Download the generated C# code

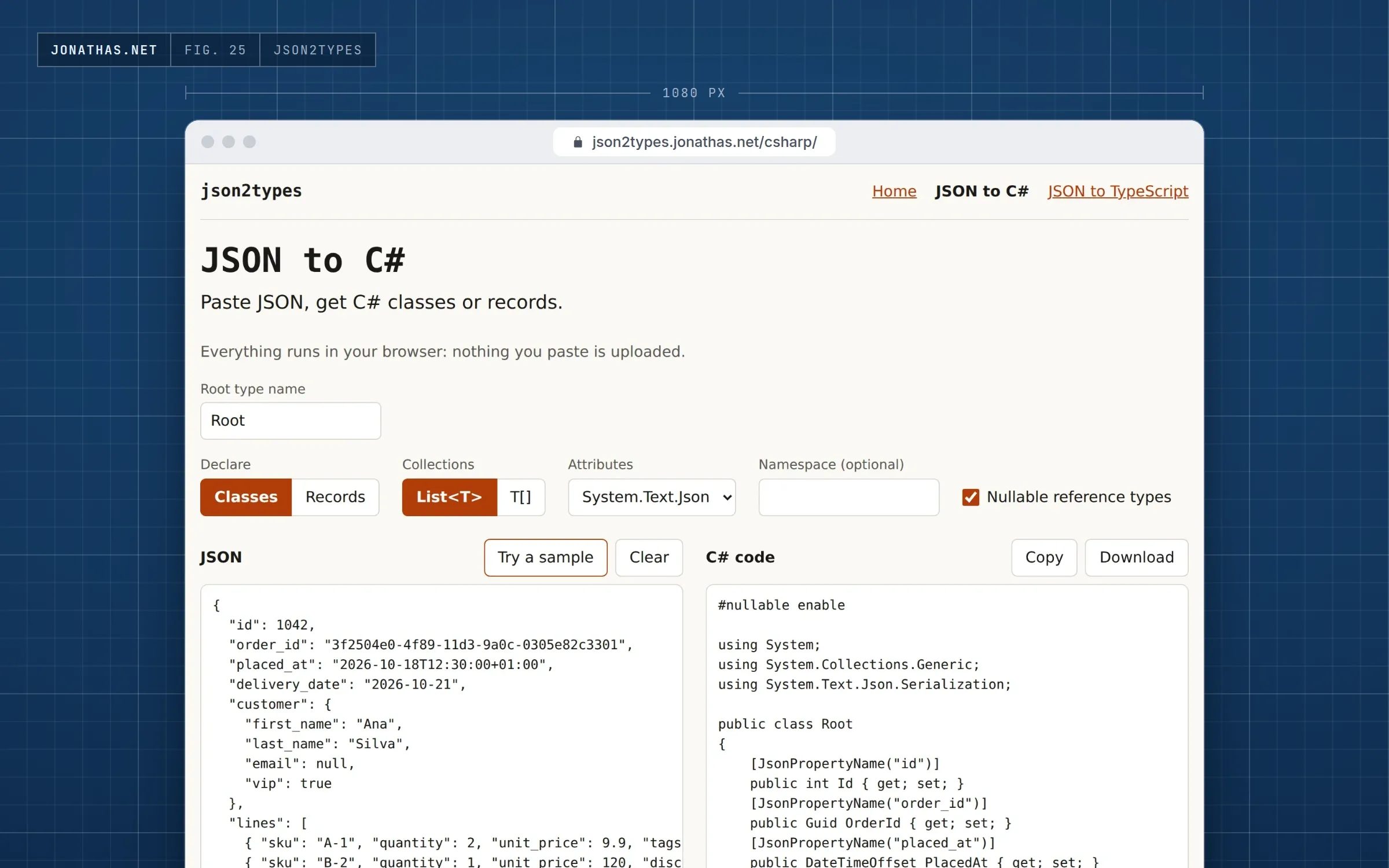(x=1137, y=557)
